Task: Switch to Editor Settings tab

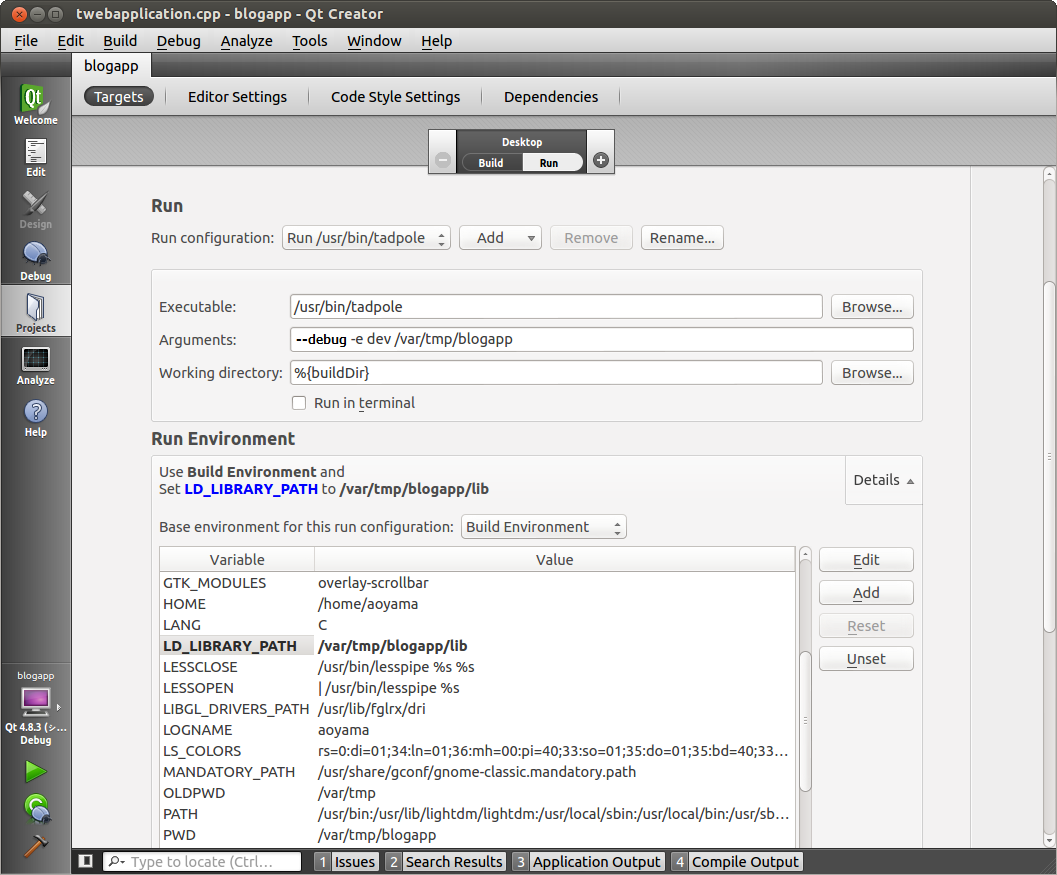Action: (x=237, y=97)
